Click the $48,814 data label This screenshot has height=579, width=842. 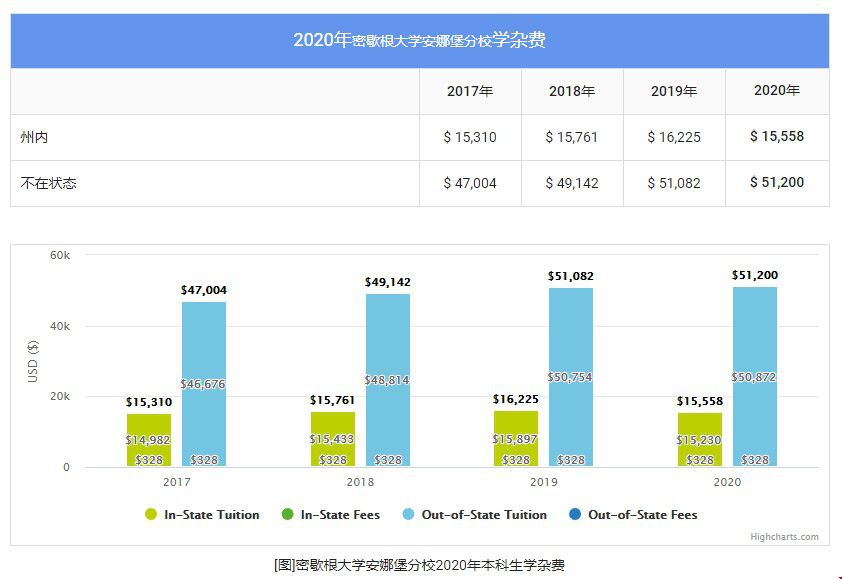[x=387, y=380]
